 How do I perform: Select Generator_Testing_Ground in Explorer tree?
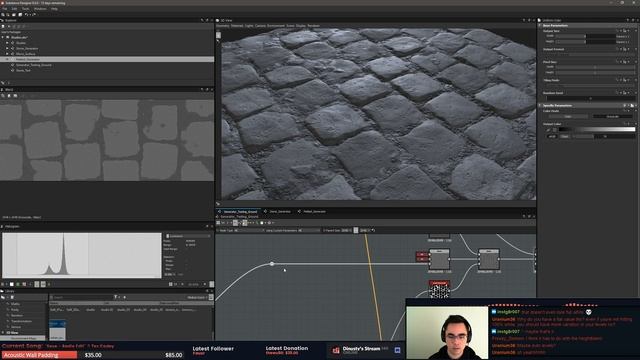[34, 65]
